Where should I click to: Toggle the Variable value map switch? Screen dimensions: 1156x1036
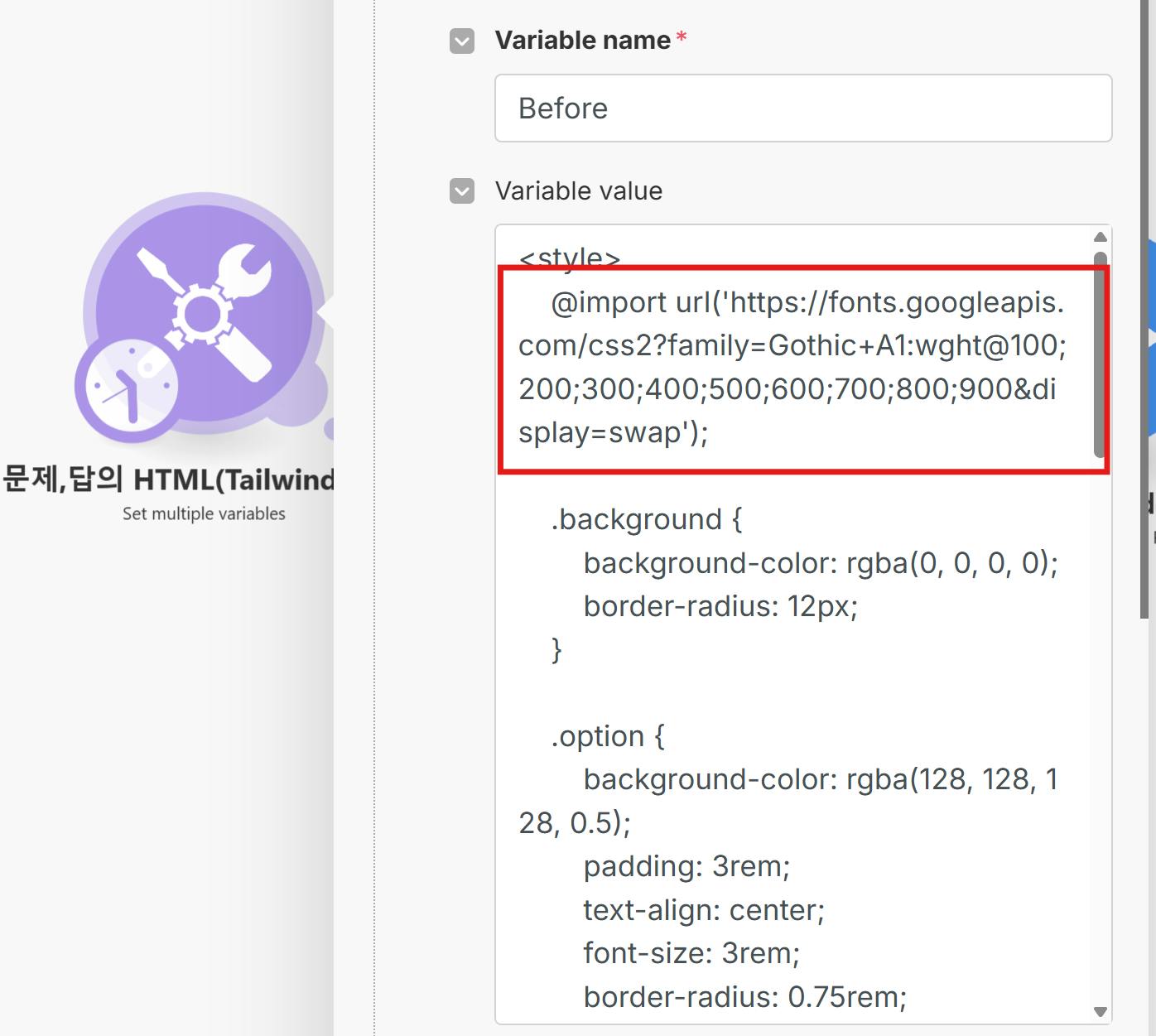pyautogui.click(x=462, y=191)
